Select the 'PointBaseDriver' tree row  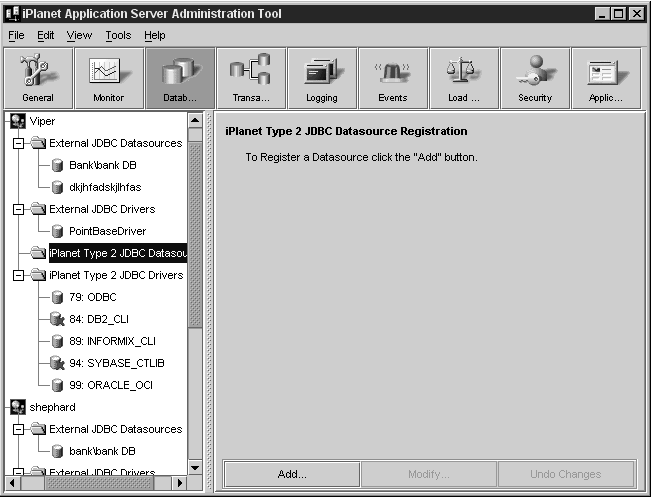(108, 231)
